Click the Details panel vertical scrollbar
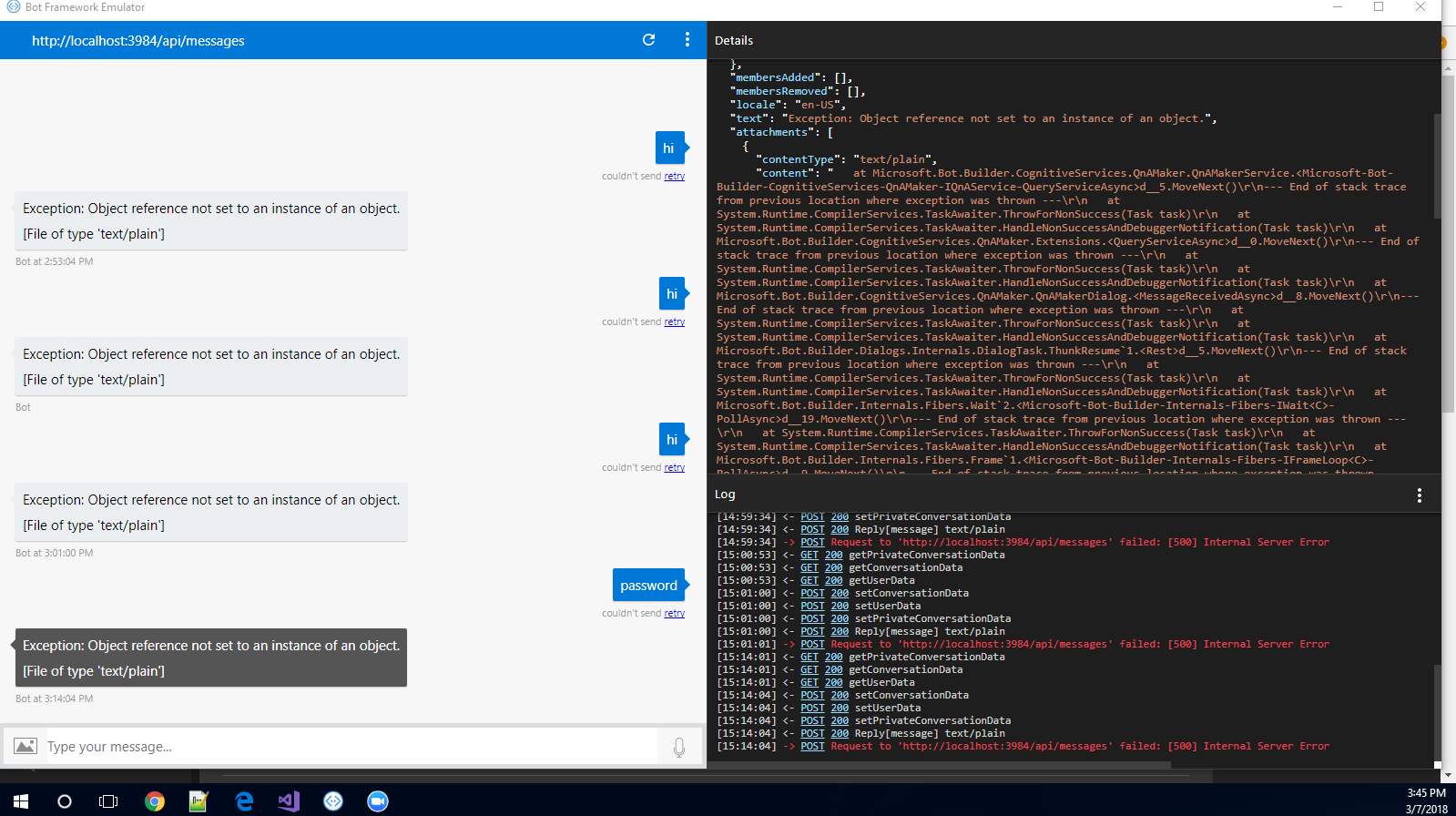The width and height of the screenshot is (1456, 816). pyautogui.click(x=1438, y=167)
